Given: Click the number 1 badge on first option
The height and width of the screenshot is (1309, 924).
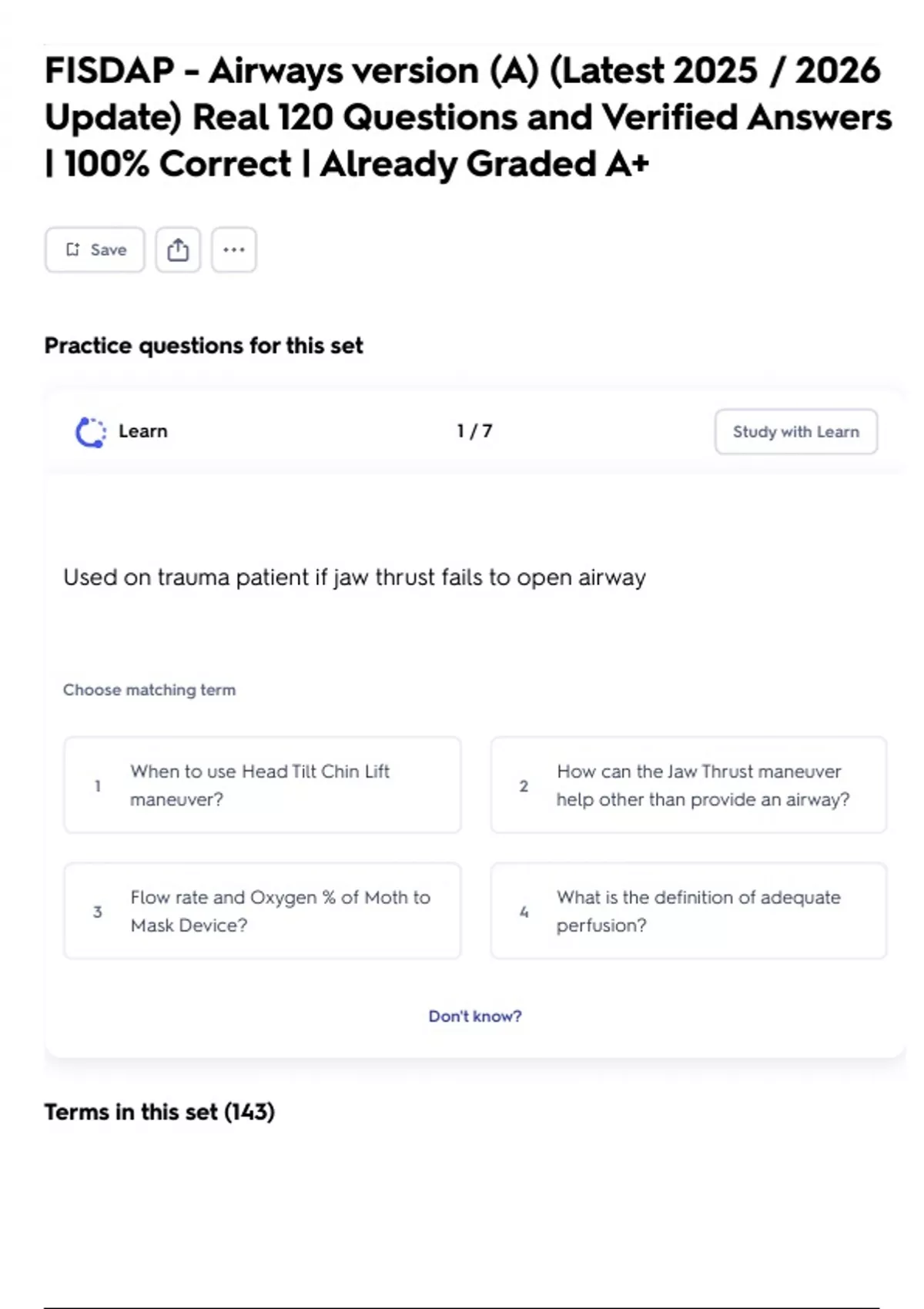Looking at the screenshot, I should point(98,786).
